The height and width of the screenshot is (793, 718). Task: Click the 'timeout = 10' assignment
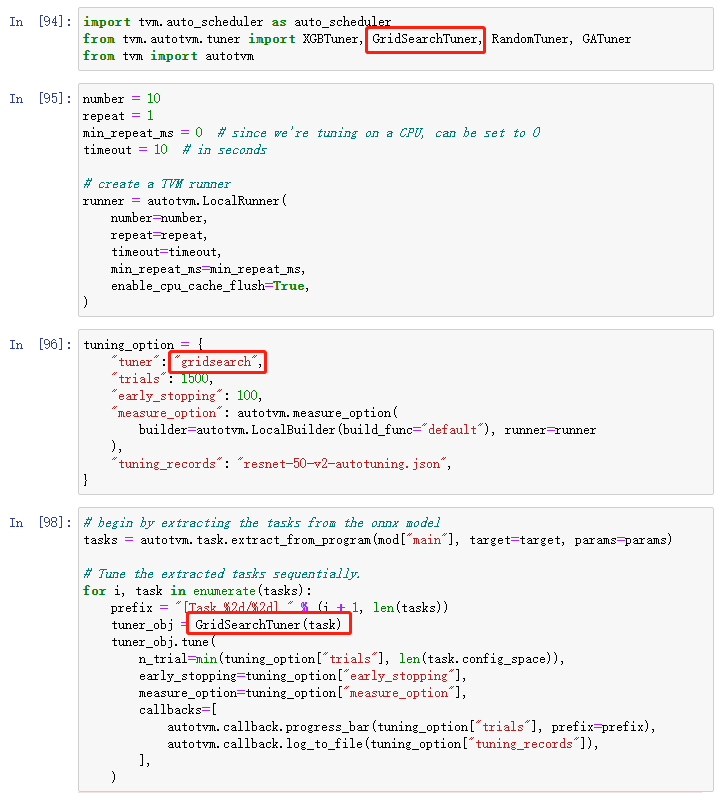125,150
